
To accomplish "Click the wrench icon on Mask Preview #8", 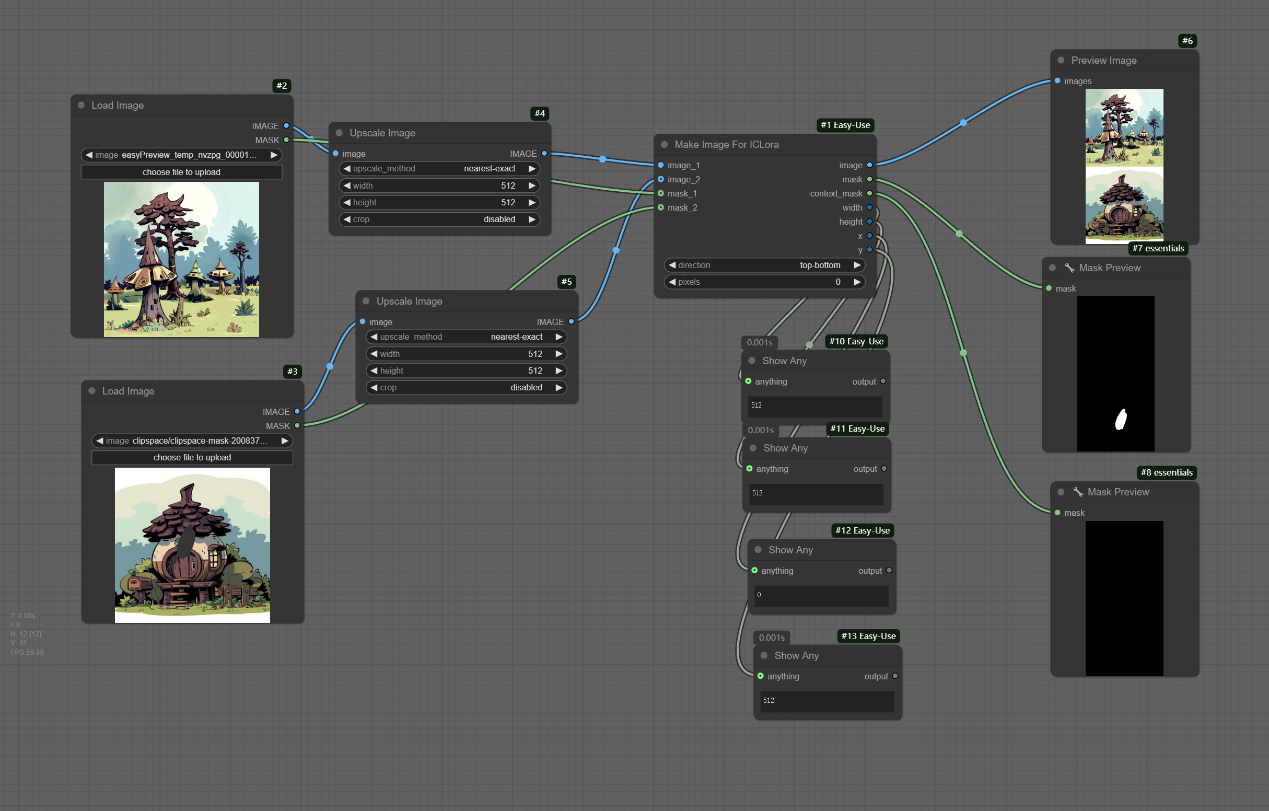I will 1077,492.
